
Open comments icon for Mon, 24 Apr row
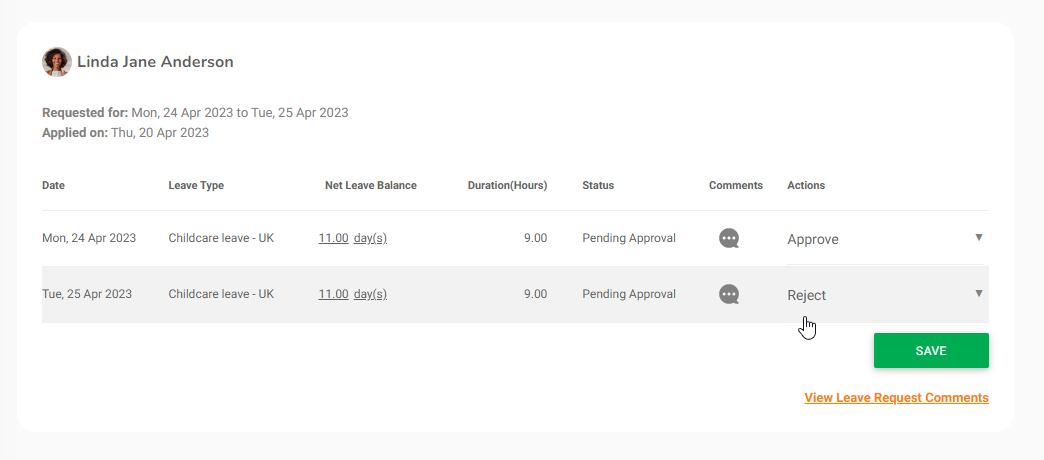[x=729, y=239]
